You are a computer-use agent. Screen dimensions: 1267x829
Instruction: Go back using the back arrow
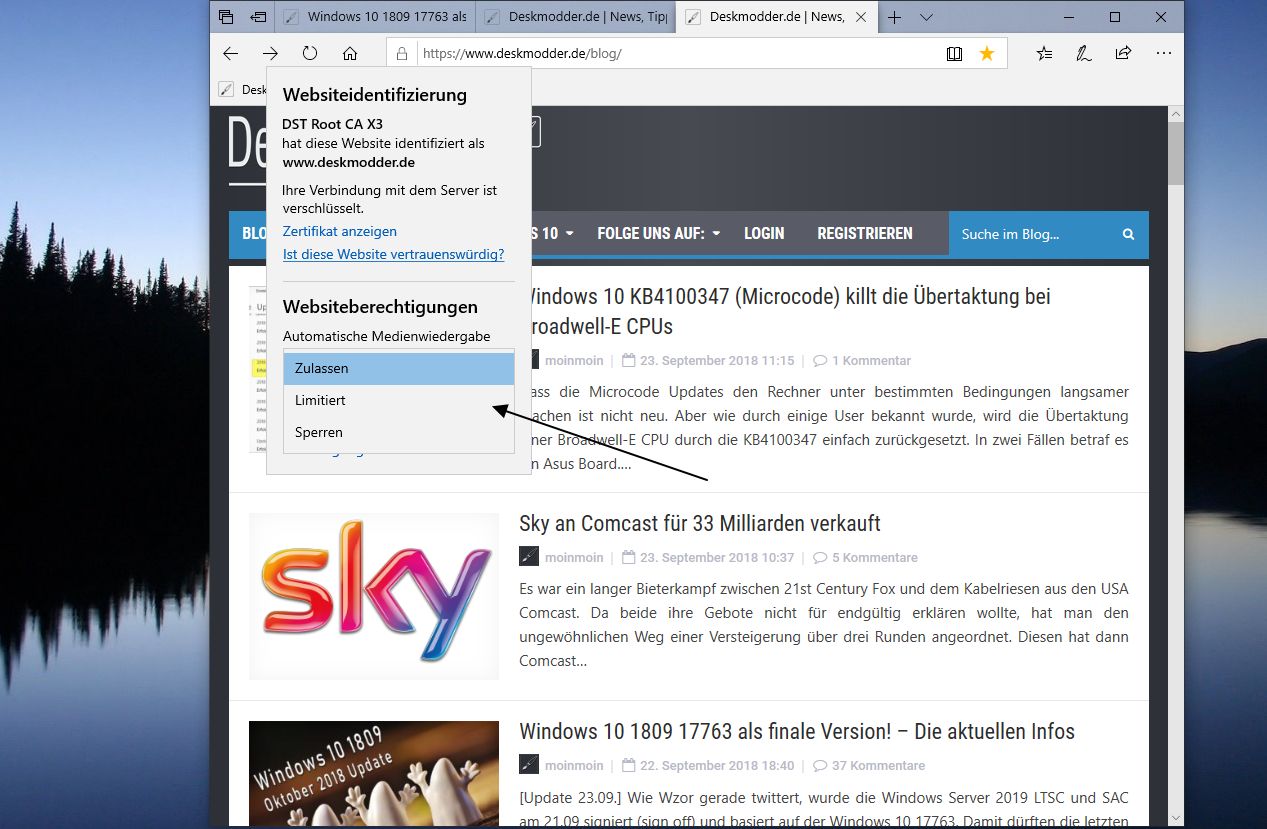click(x=231, y=53)
